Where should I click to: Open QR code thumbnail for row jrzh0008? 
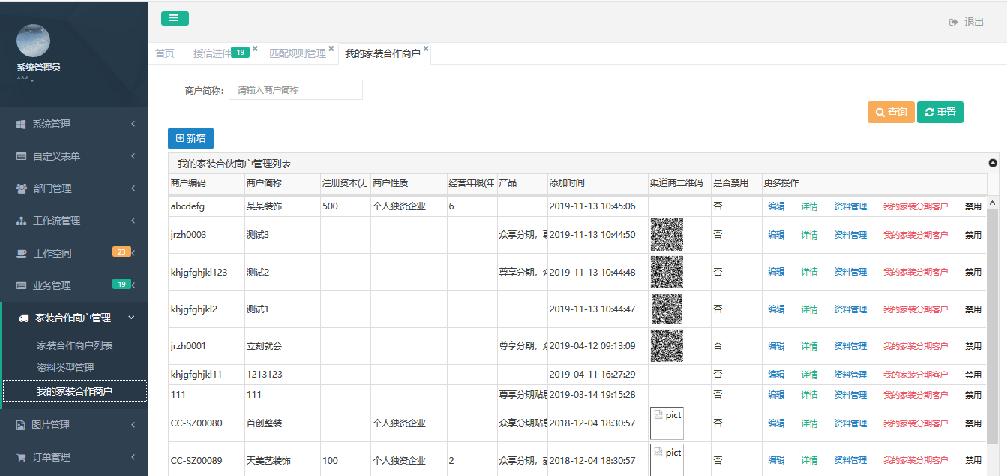[667, 234]
